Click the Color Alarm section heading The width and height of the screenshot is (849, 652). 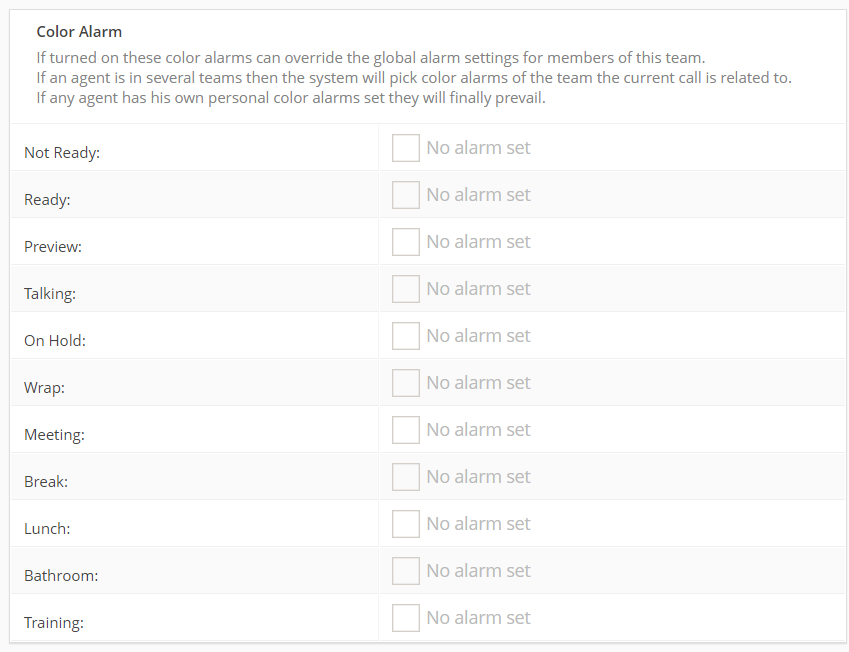pos(79,32)
